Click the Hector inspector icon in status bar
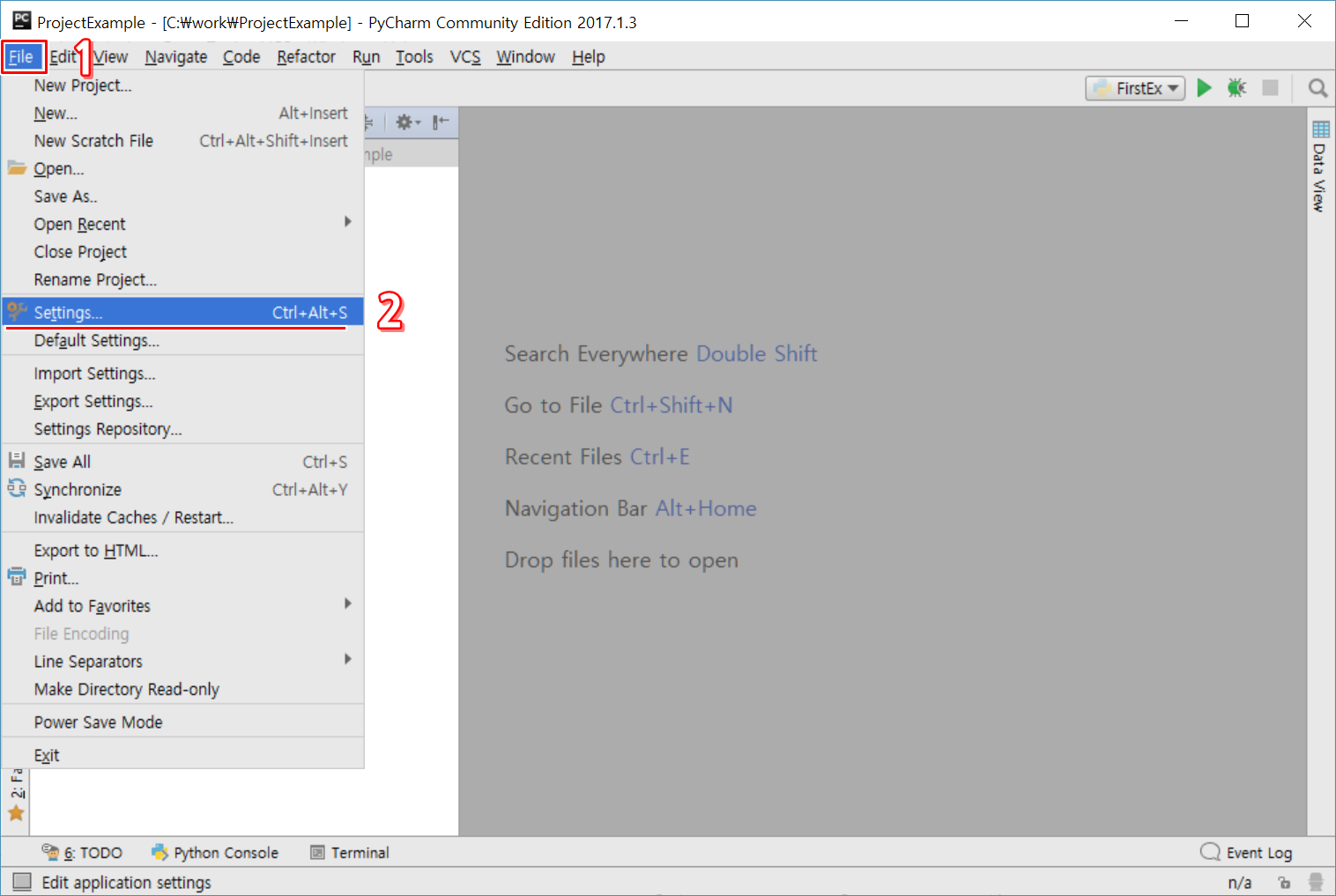1336x896 pixels. [x=1316, y=882]
